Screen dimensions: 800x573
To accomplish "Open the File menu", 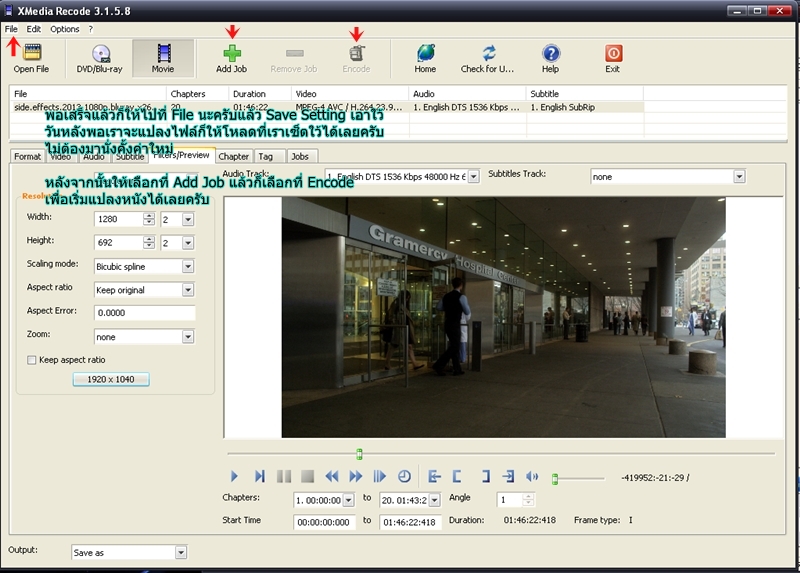I will click(x=11, y=29).
